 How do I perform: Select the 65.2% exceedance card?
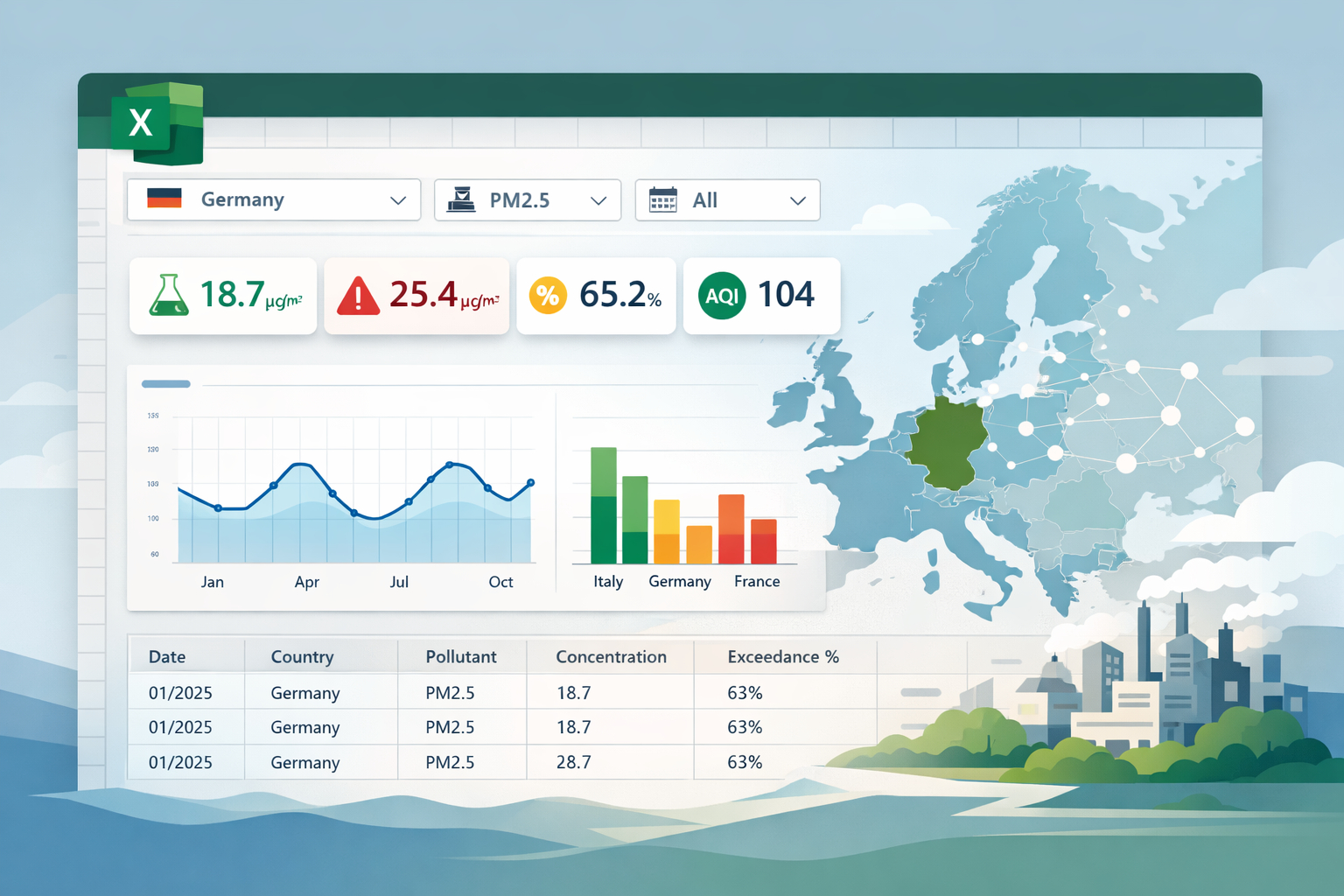[596, 296]
